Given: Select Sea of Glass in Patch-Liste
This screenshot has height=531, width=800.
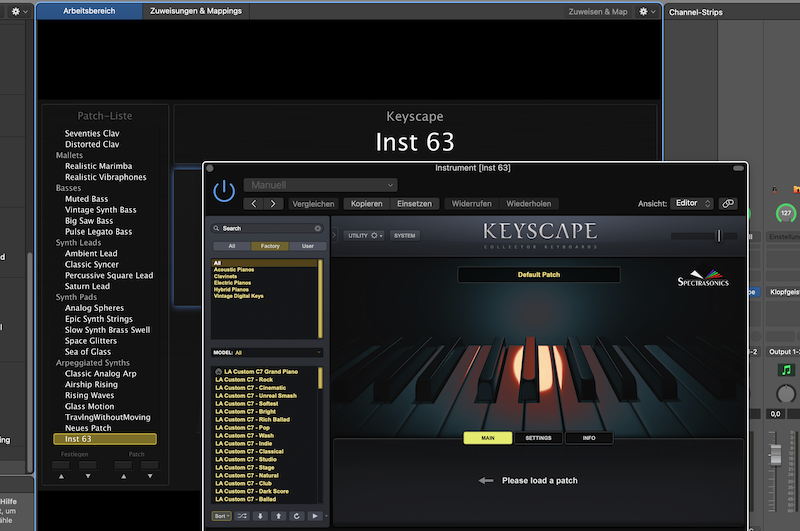Looking at the screenshot, I should click(88, 351).
